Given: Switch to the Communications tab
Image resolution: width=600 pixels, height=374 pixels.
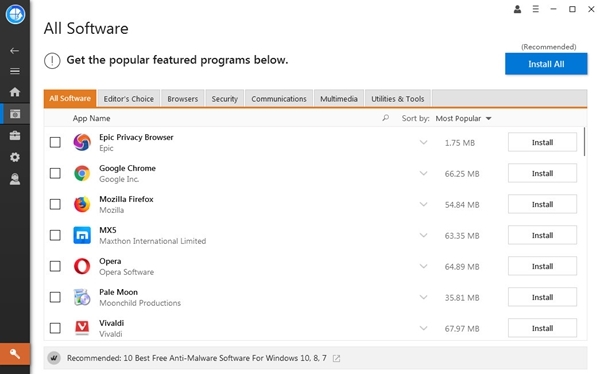Looking at the screenshot, I should [279, 99].
